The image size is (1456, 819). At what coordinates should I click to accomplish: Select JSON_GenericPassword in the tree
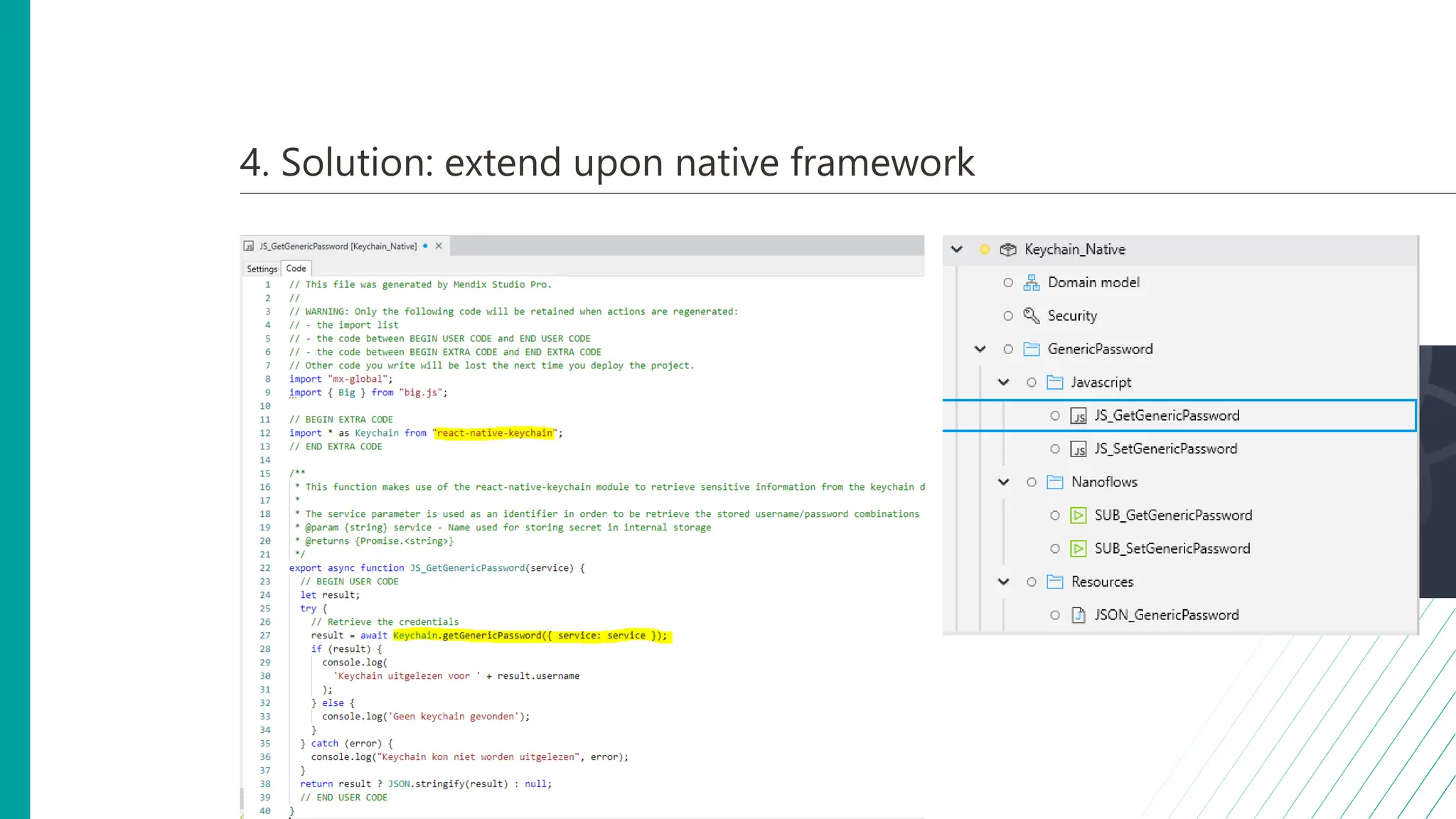[x=1167, y=615]
